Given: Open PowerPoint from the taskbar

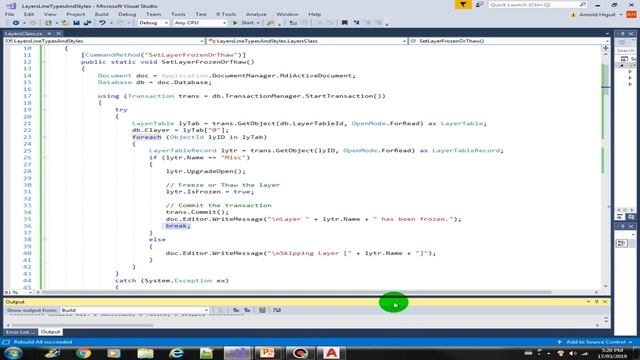Looking at the screenshot, I should click(x=267, y=353).
